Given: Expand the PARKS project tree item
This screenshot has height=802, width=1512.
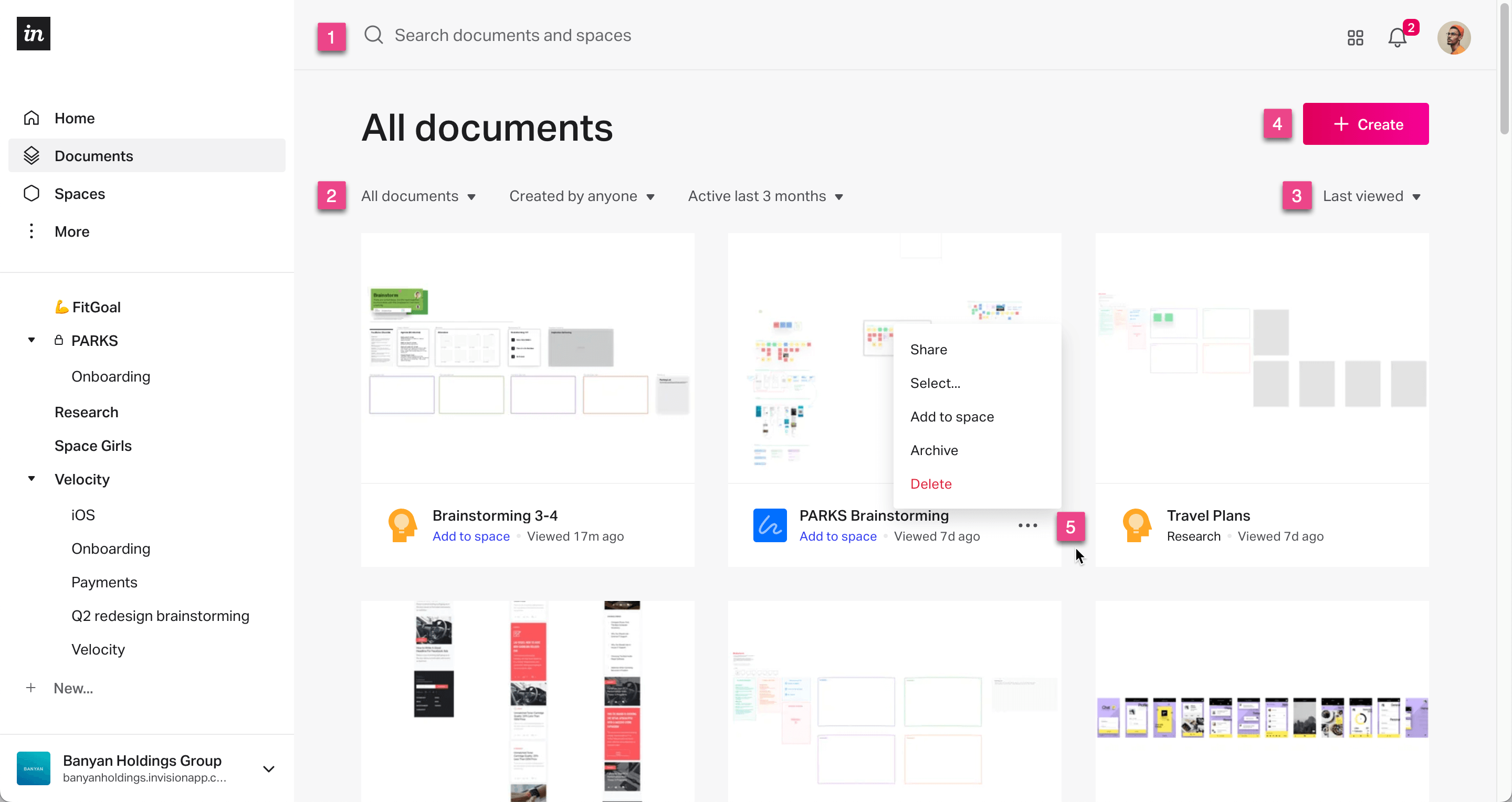Looking at the screenshot, I should point(30,340).
